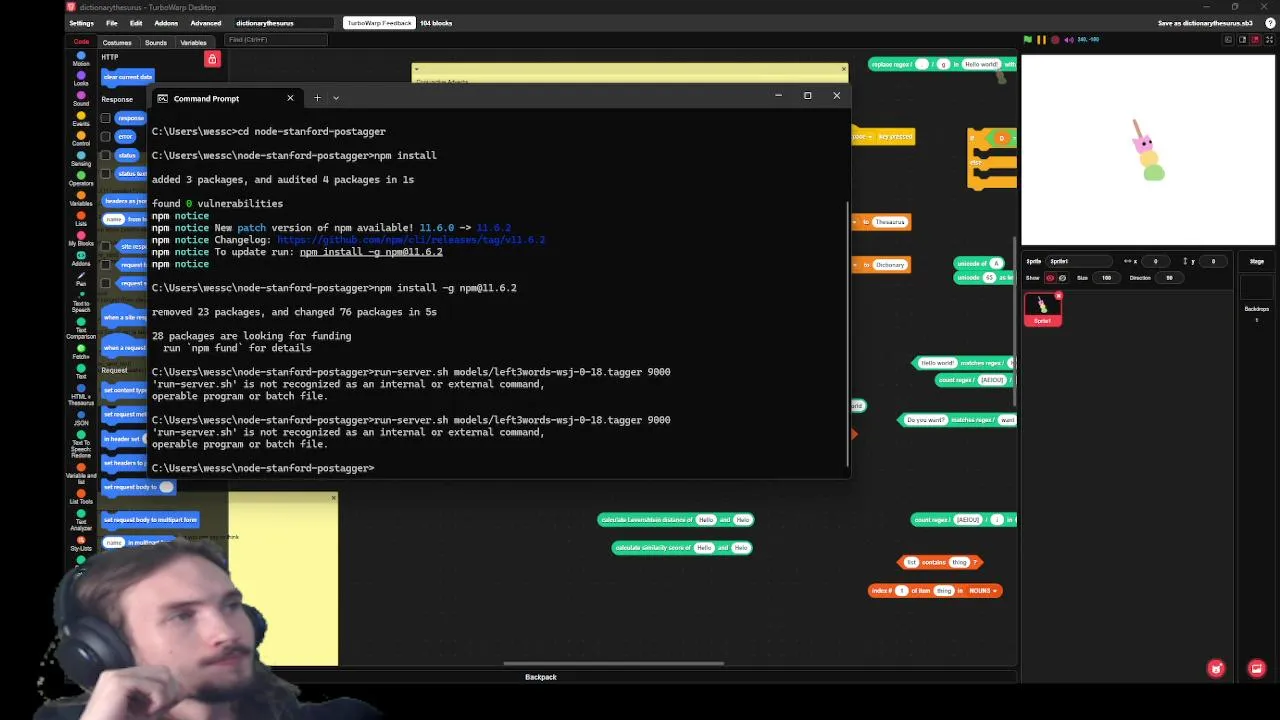Click the green flag to run project
The image size is (1280, 720).
click(1027, 40)
